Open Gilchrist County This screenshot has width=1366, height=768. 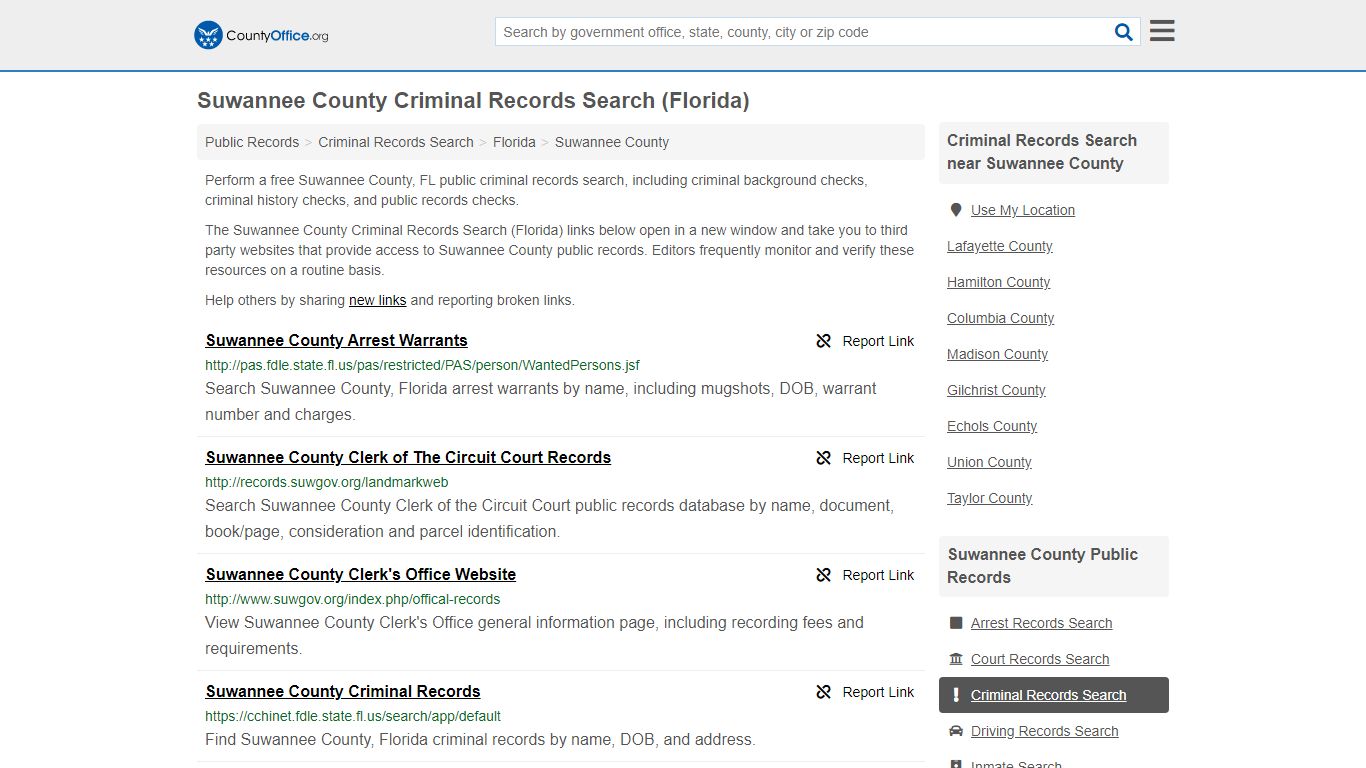coord(997,390)
